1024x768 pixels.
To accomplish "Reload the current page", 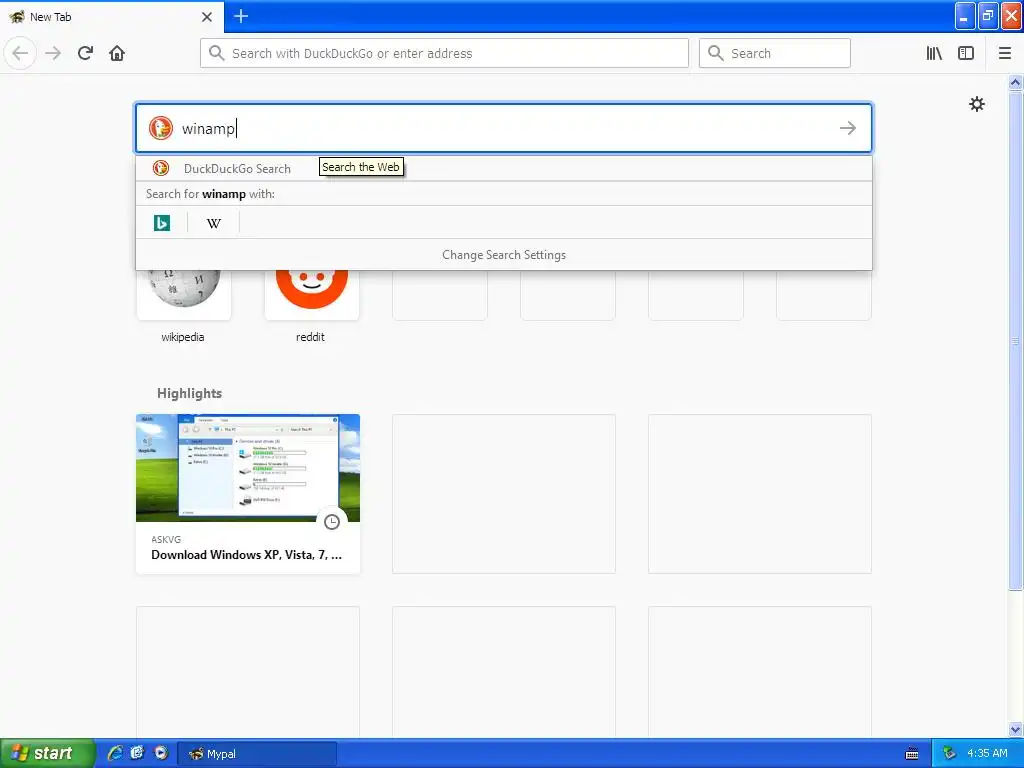I will pos(85,53).
